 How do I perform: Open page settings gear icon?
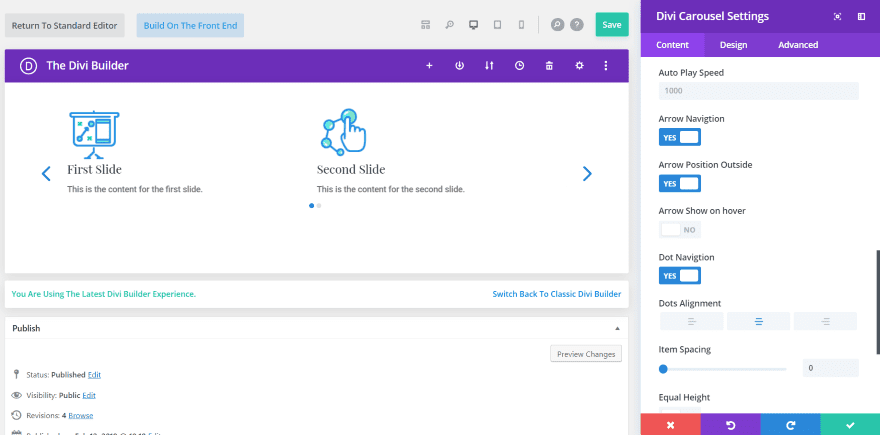(x=579, y=66)
